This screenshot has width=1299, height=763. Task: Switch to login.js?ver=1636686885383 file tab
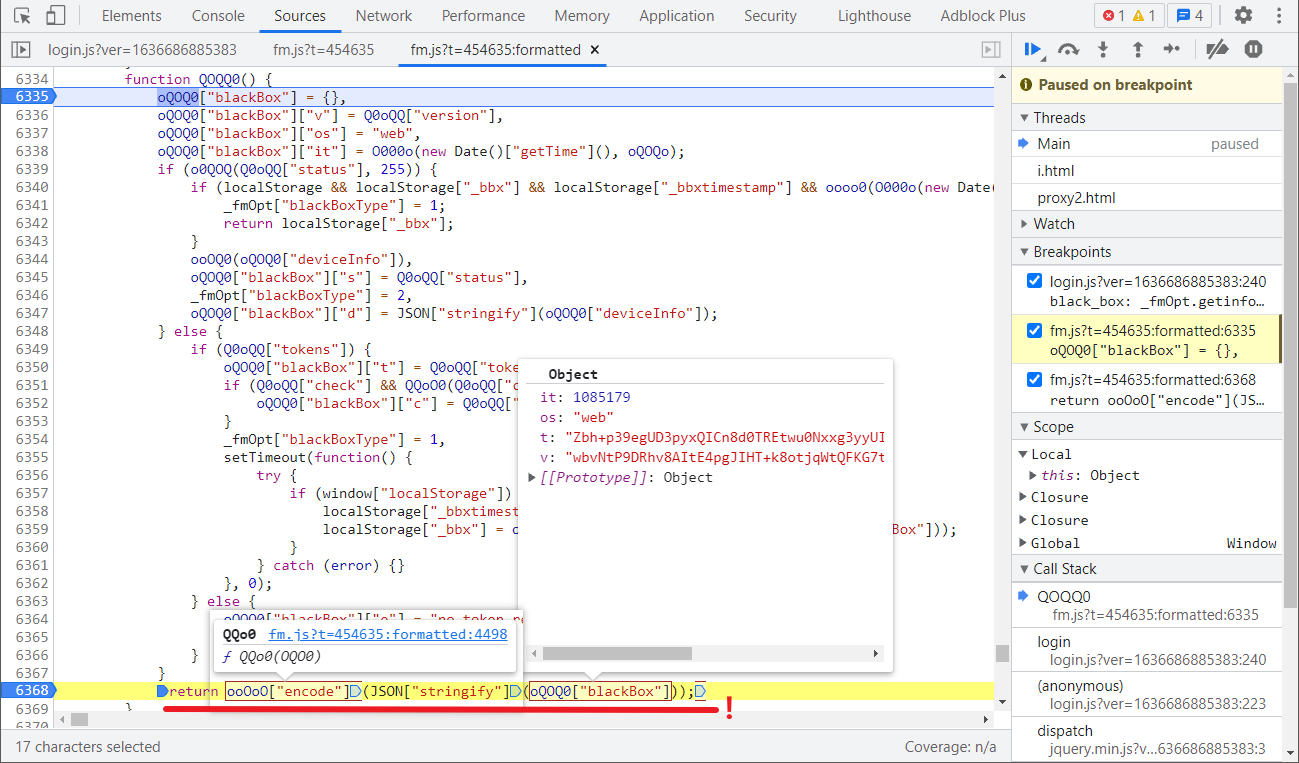[142, 50]
